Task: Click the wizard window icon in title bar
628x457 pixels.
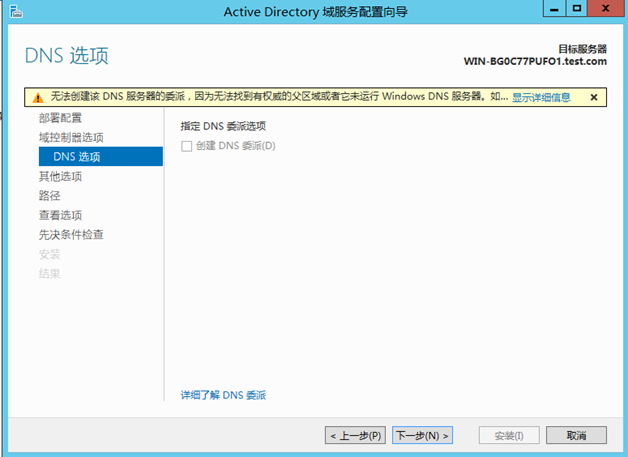Action: (x=16, y=12)
